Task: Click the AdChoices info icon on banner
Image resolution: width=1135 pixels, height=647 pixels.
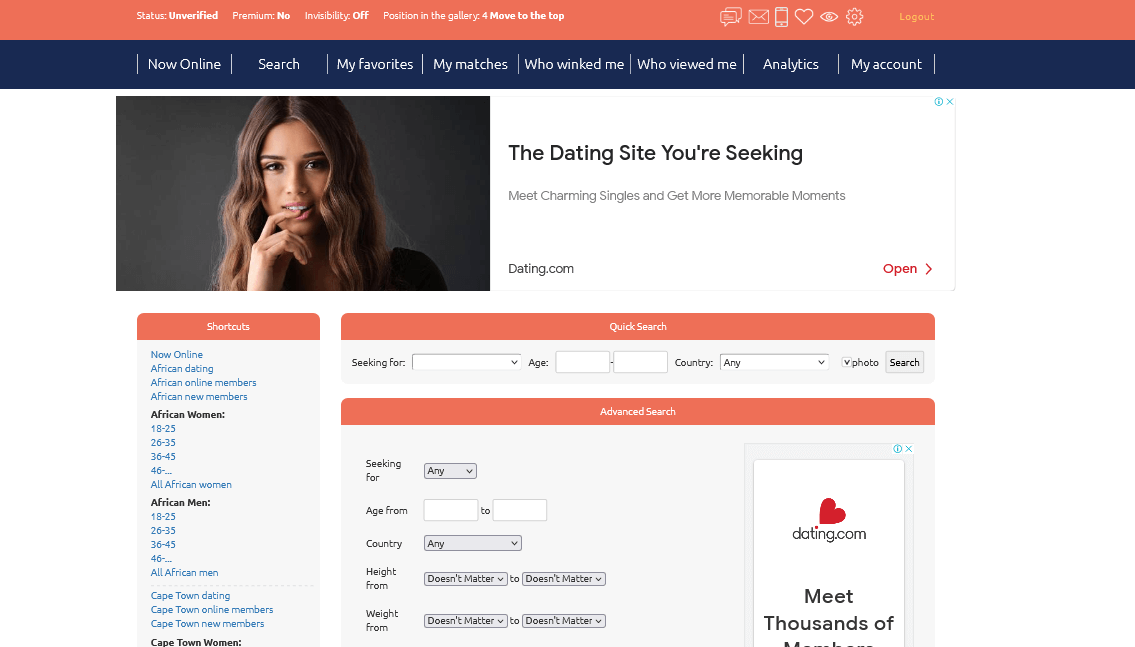Action: [x=939, y=101]
